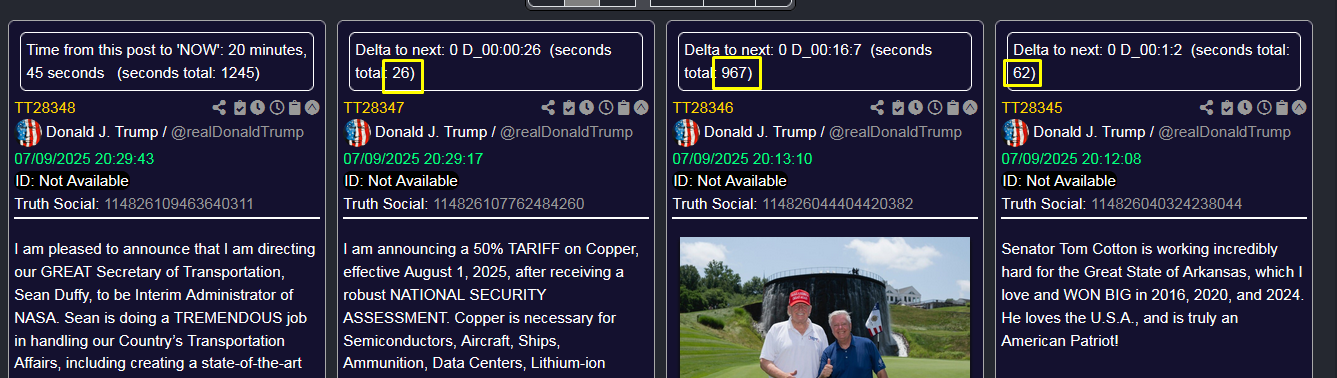Click the outlined clock icon on TT28345
Screen dimensions: 1337x378
[1263, 108]
